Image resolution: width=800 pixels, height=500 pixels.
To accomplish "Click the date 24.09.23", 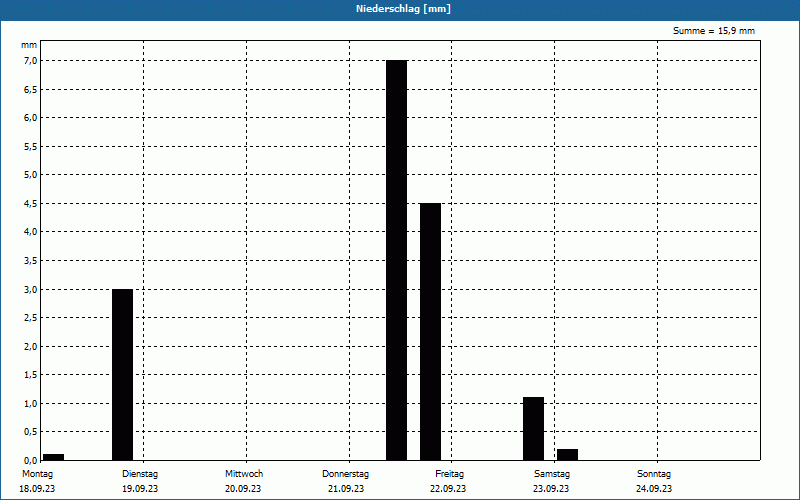I will tap(654, 489).
